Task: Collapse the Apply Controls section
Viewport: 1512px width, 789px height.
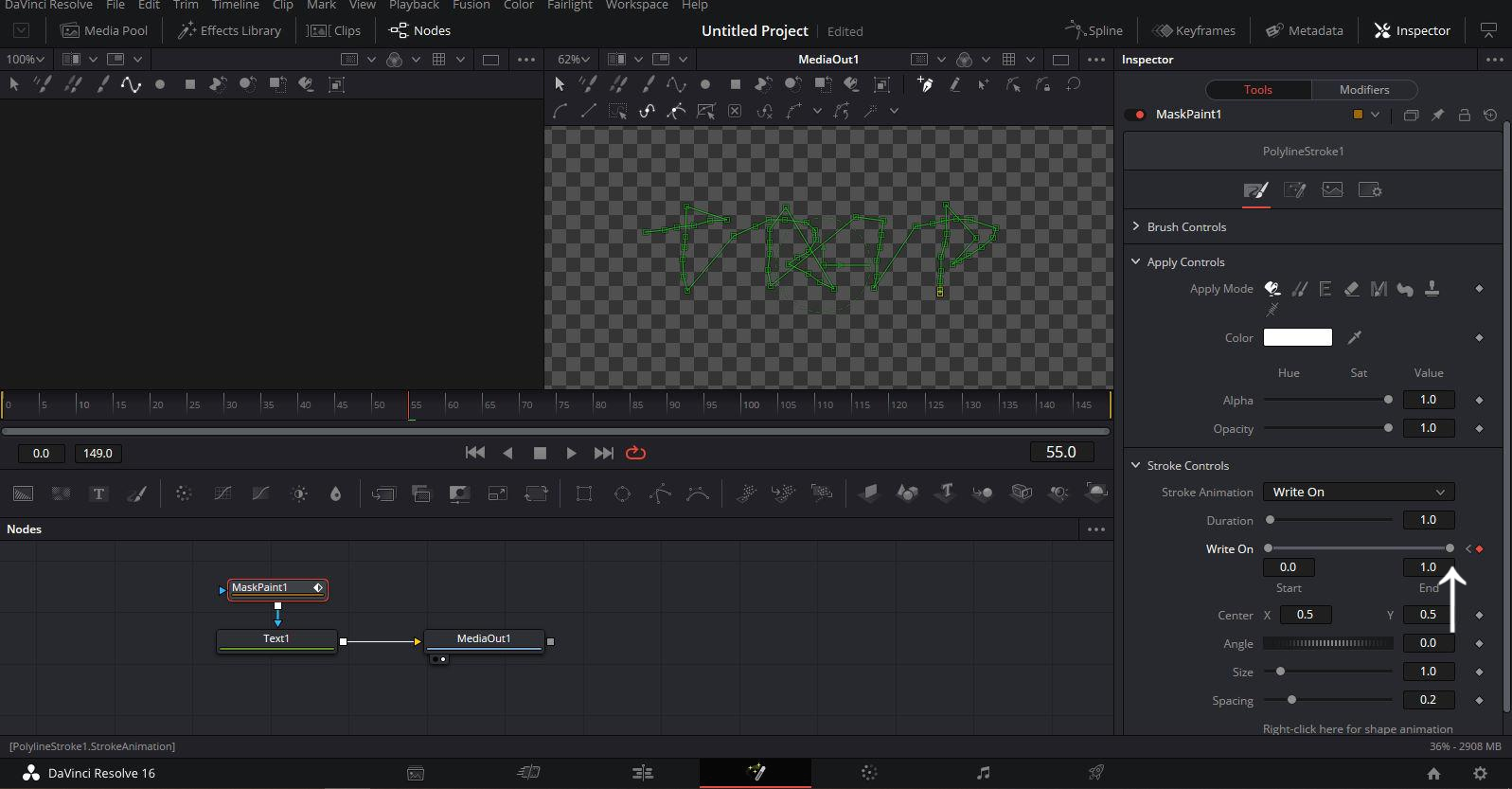Action: (1136, 261)
